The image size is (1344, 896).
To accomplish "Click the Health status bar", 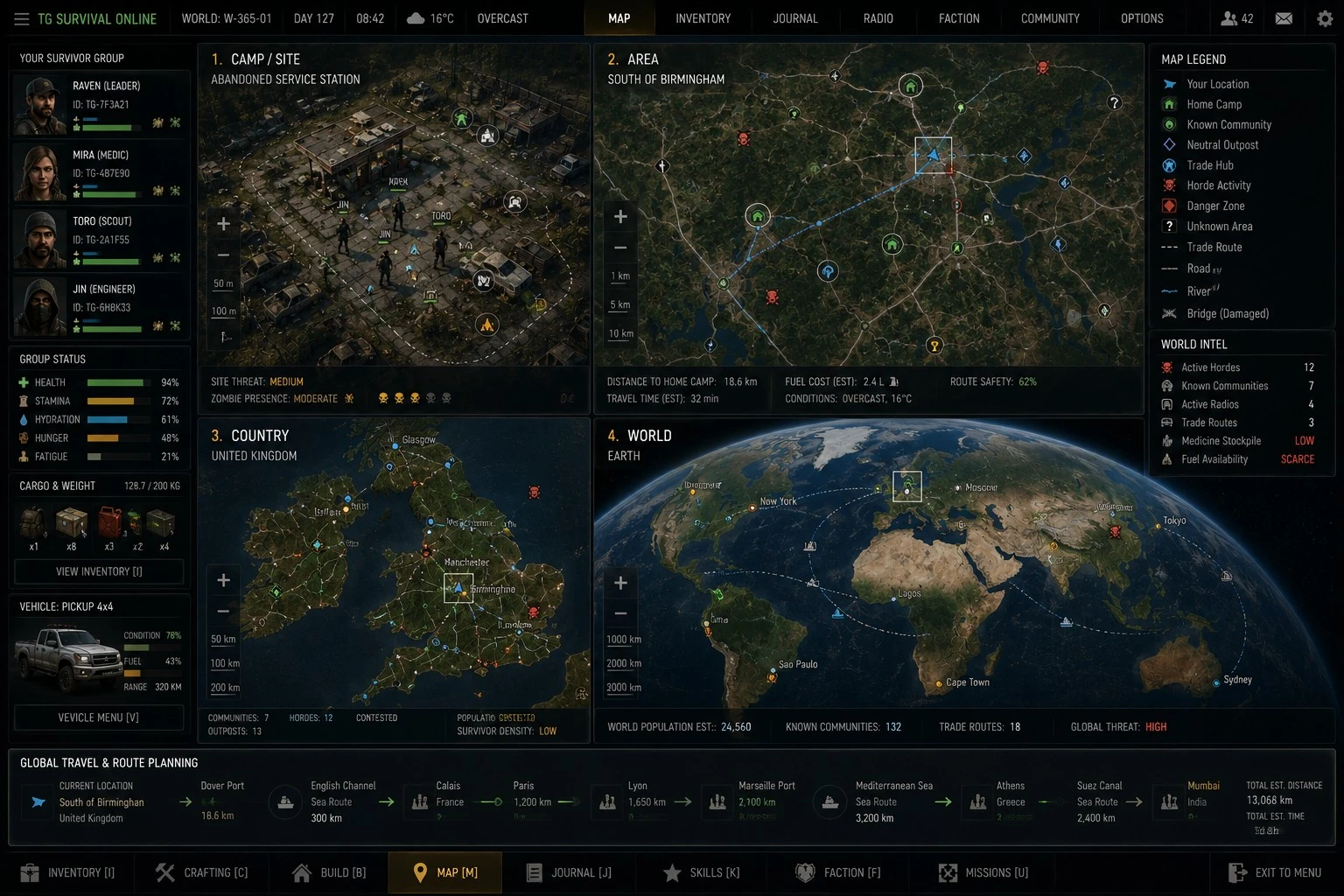I will (119, 382).
